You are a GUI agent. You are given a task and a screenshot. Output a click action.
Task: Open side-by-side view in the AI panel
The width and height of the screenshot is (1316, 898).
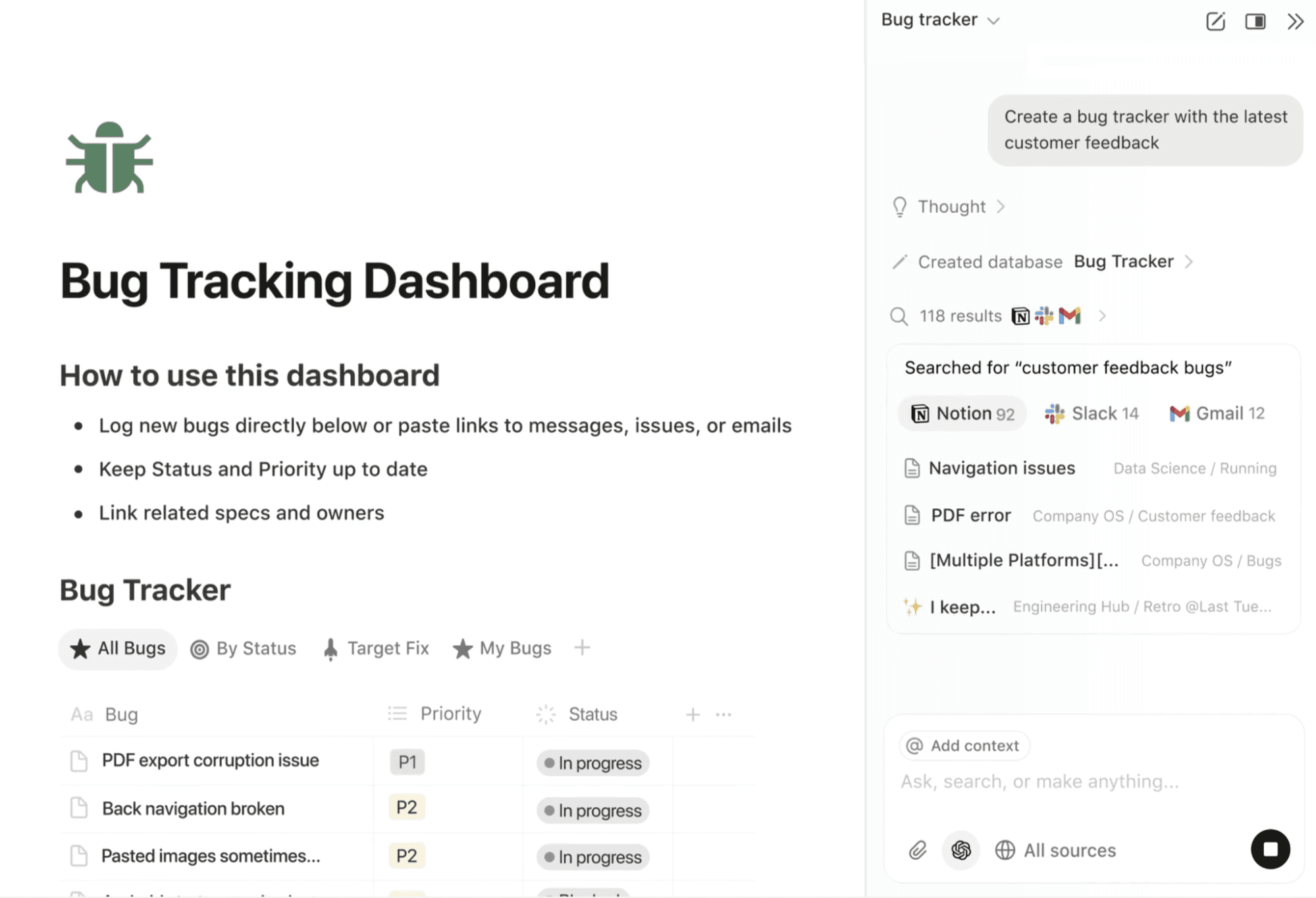1255,21
